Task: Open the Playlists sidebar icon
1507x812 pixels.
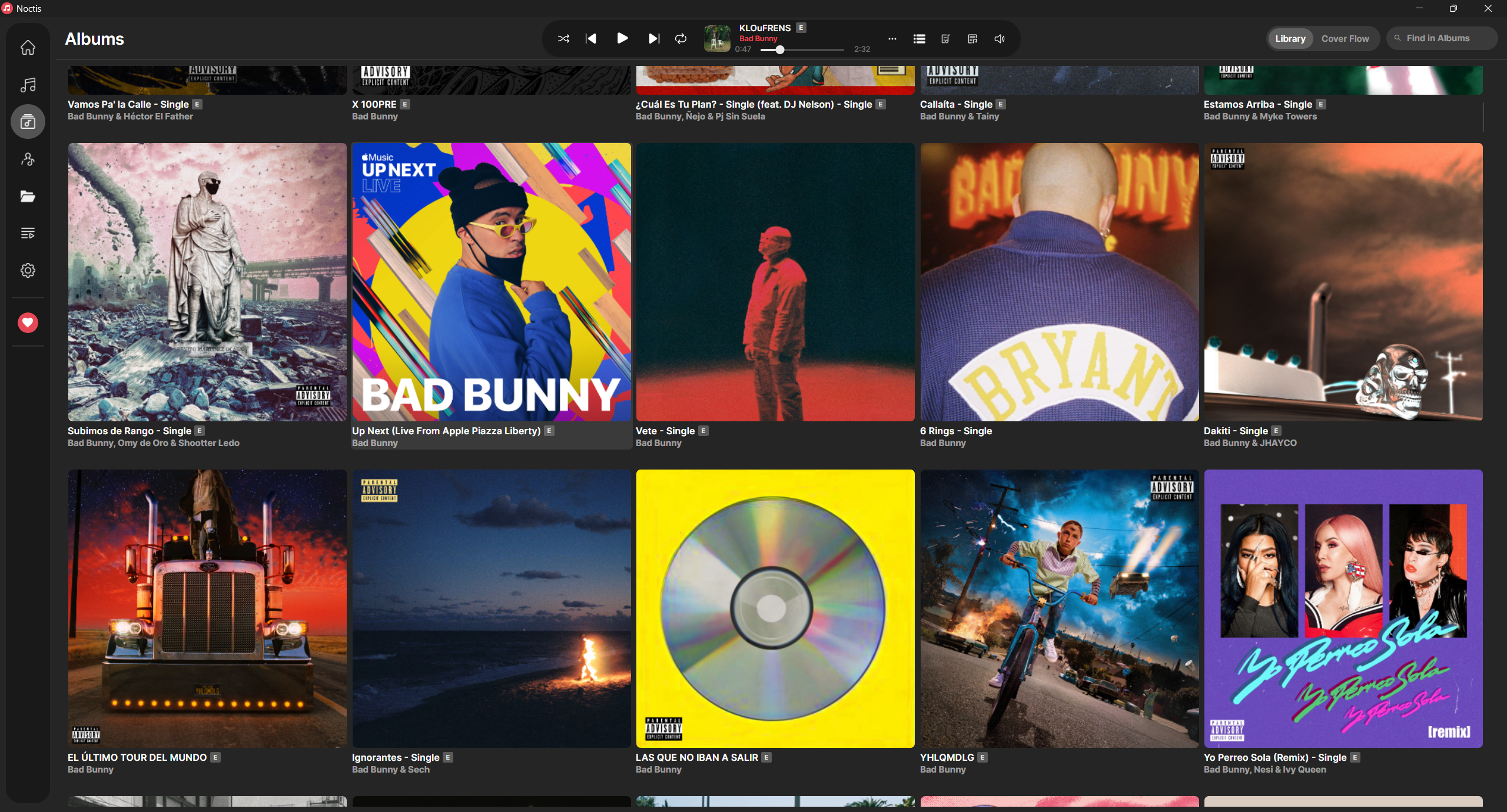Action: pyautogui.click(x=28, y=233)
